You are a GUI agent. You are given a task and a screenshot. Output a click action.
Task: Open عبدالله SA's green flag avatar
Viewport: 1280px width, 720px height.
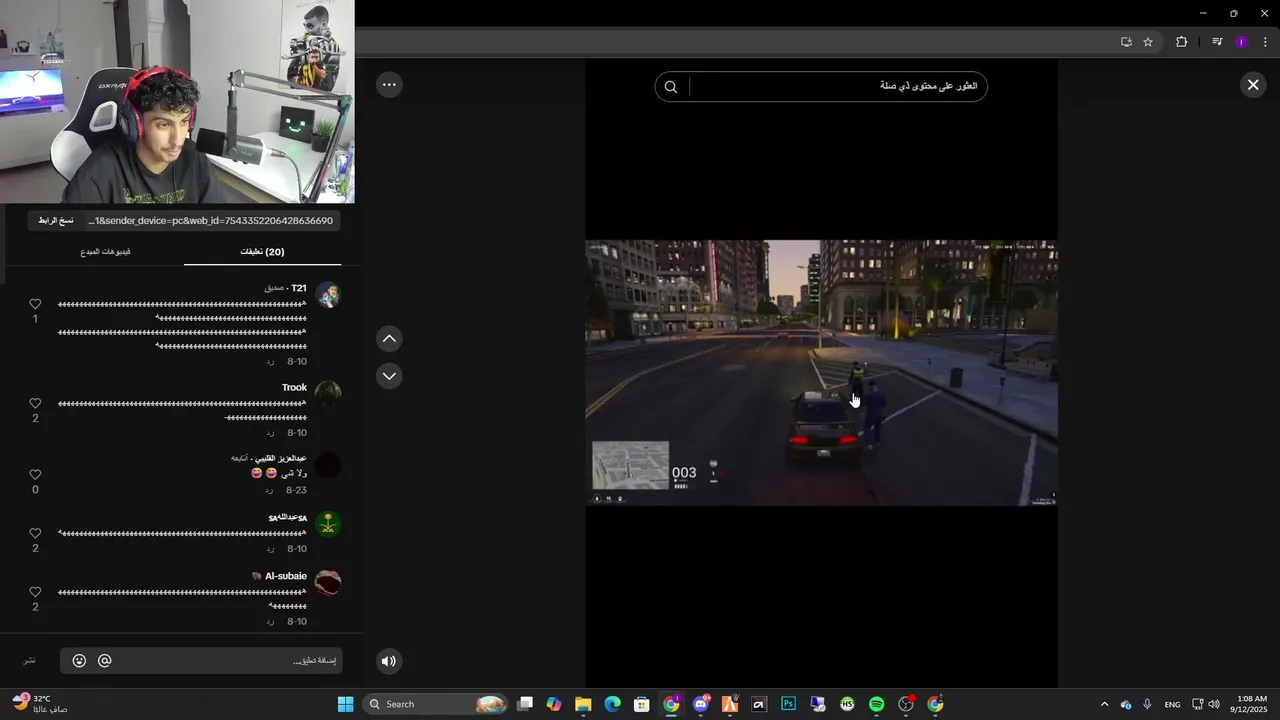[x=328, y=524]
